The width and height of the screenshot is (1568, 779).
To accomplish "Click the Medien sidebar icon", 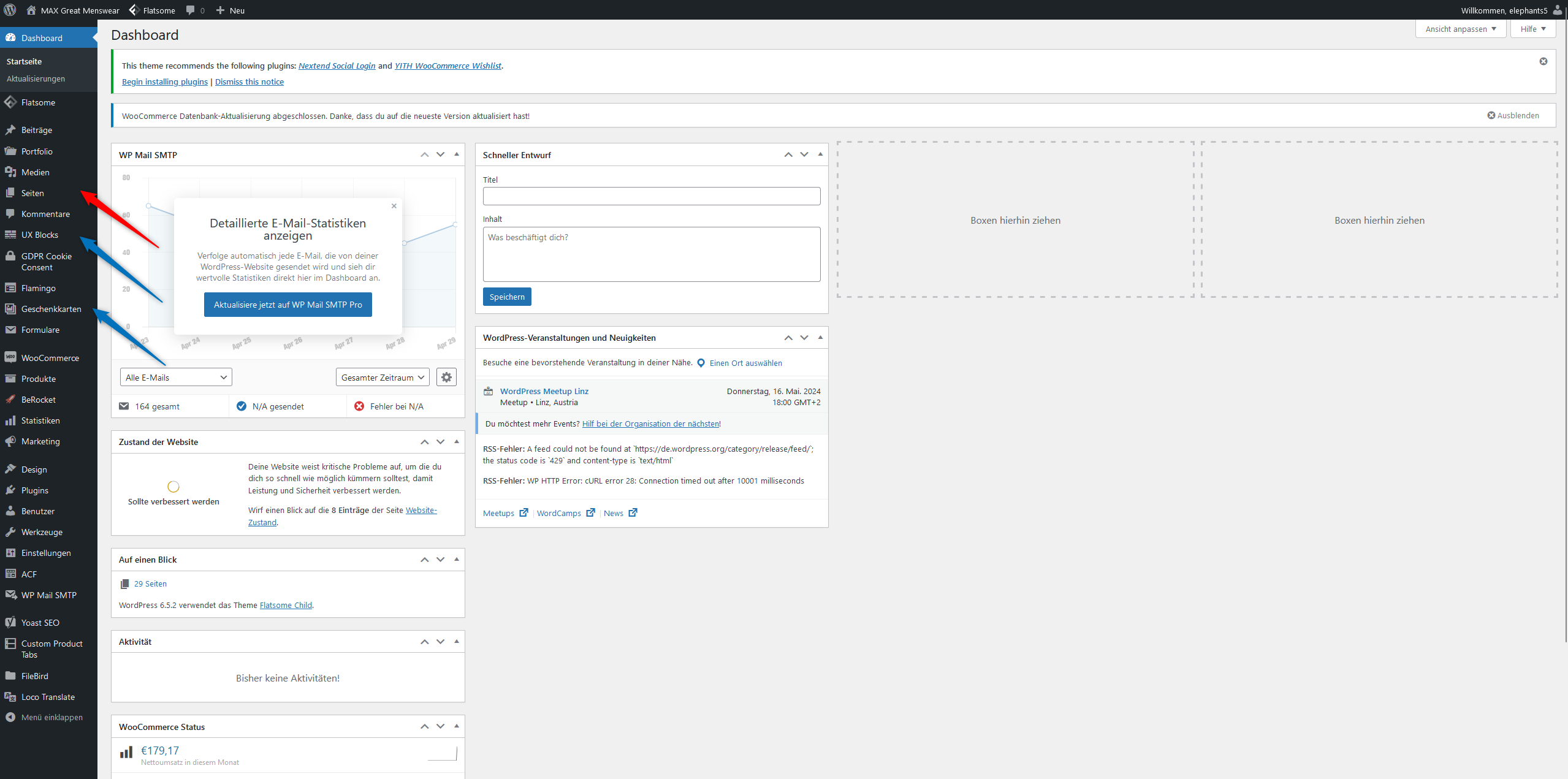I will (10, 172).
